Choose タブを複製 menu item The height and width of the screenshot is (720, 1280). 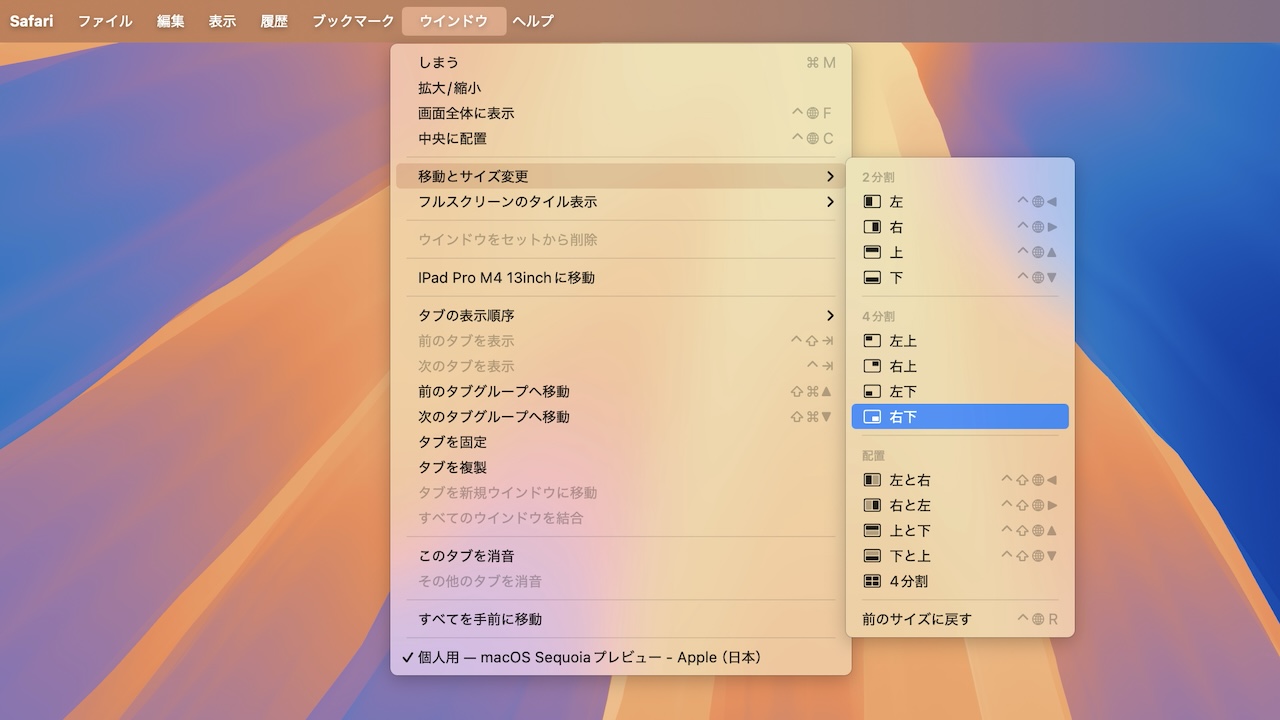(x=621, y=468)
